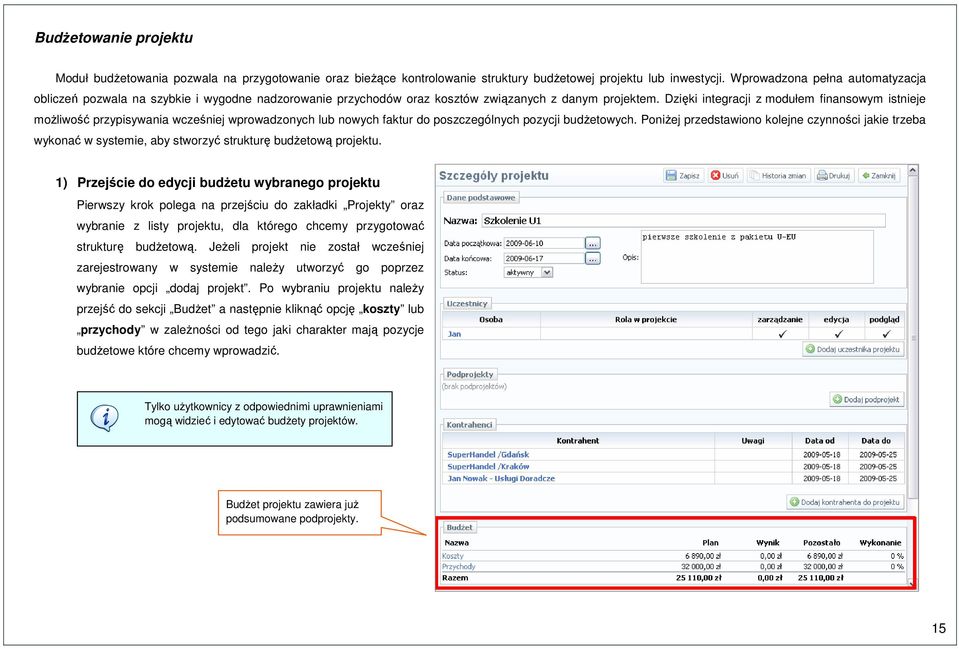Toggle podgląd checkmark for Jan

click(886, 334)
